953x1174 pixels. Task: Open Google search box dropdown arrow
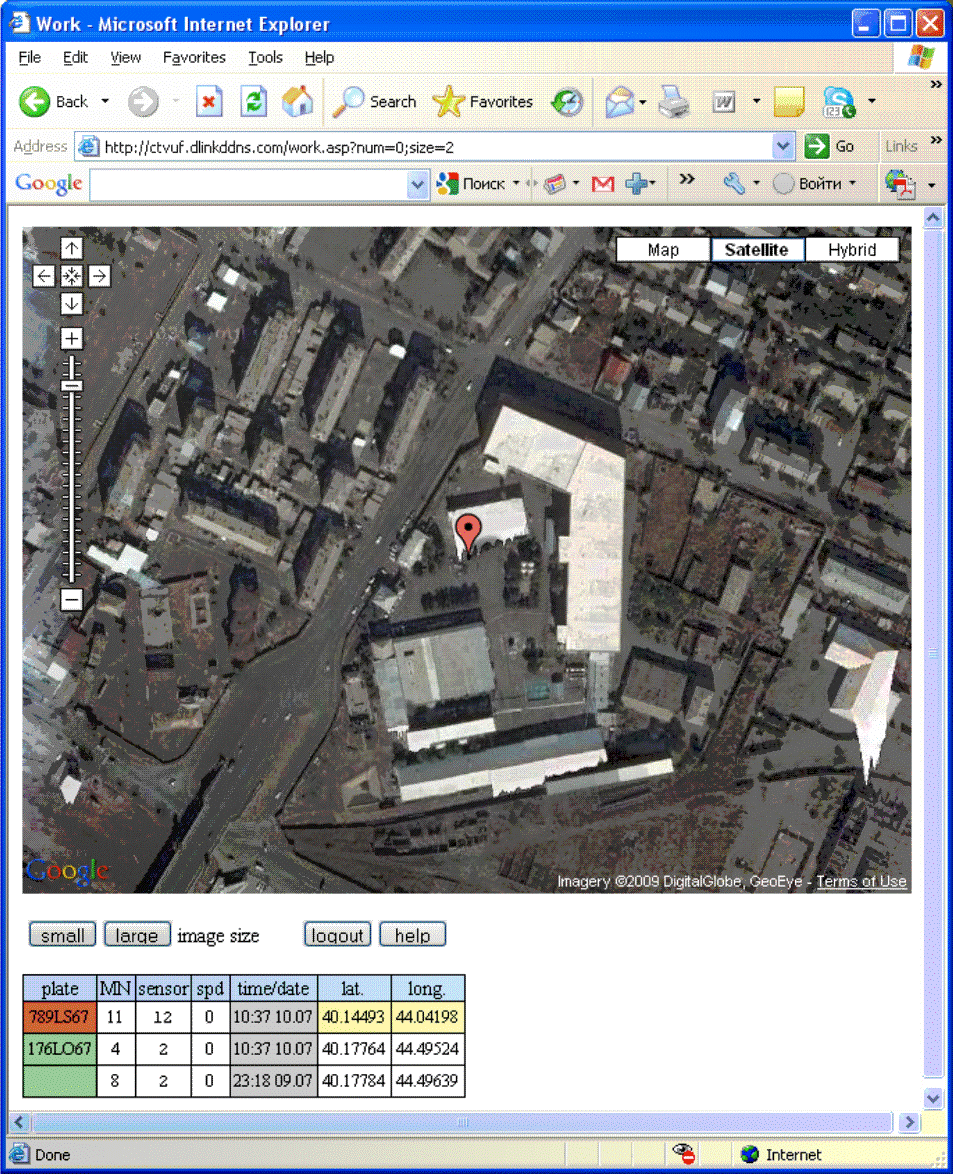pyautogui.click(x=417, y=184)
